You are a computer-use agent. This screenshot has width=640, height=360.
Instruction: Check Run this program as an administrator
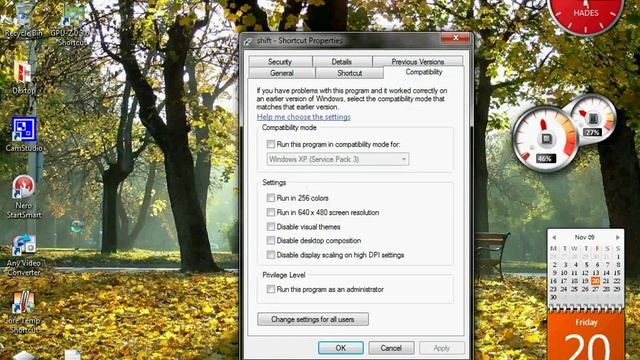271,289
